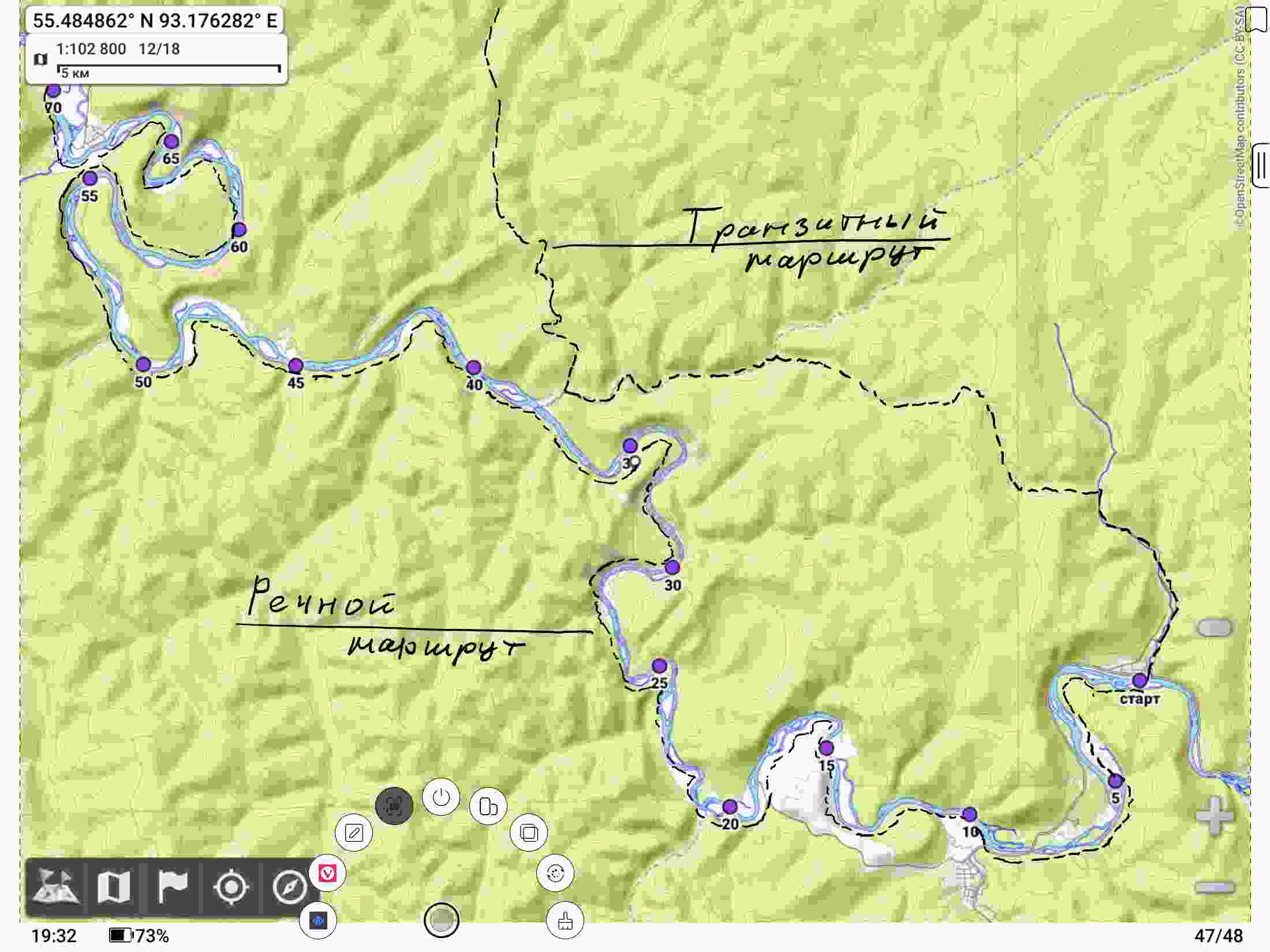This screenshot has width=1270, height=952.
Task: Center map on GPS location crosshair
Action: tap(231, 886)
